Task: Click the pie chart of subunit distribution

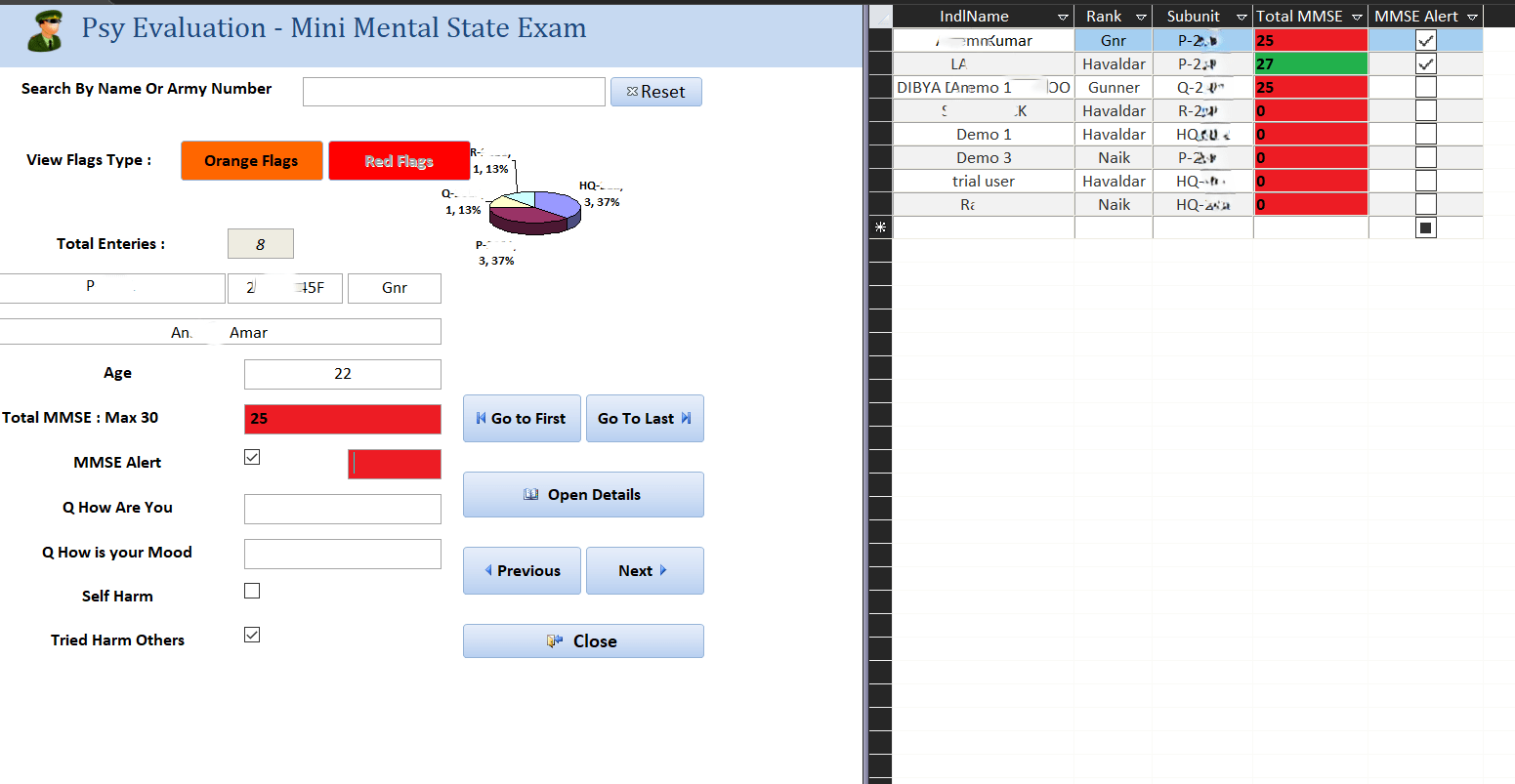Action: (534, 211)
